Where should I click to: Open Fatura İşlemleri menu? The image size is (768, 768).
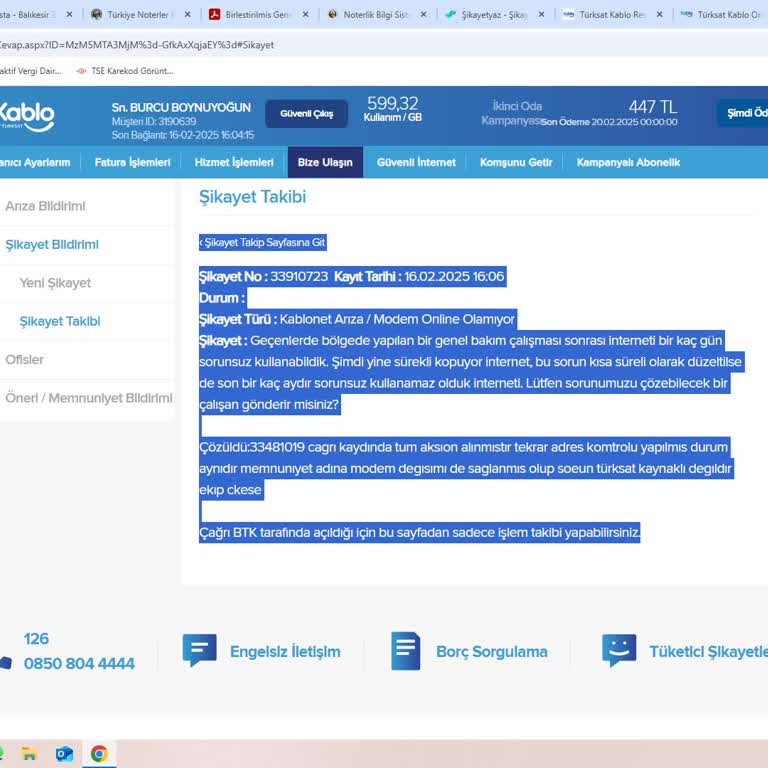[x=132, y=162]
